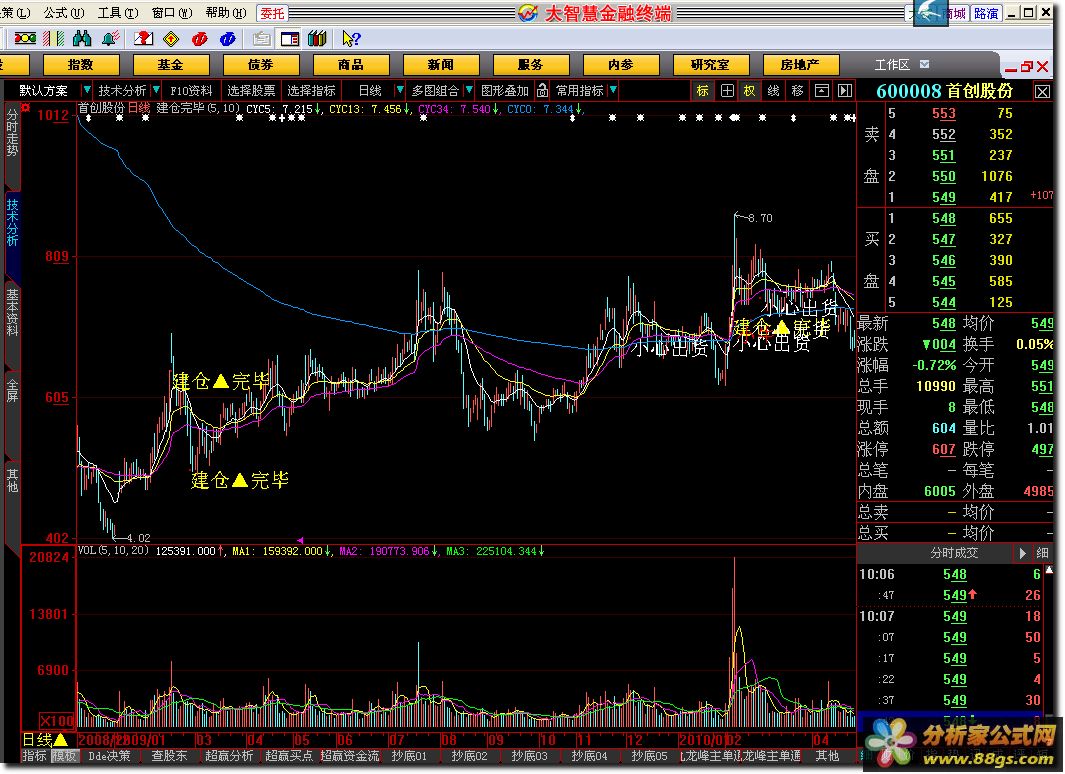This screenshot has height=774, width=1065.
Task: Click the yellow diamond arrow icon
Action: click(171, 39)
